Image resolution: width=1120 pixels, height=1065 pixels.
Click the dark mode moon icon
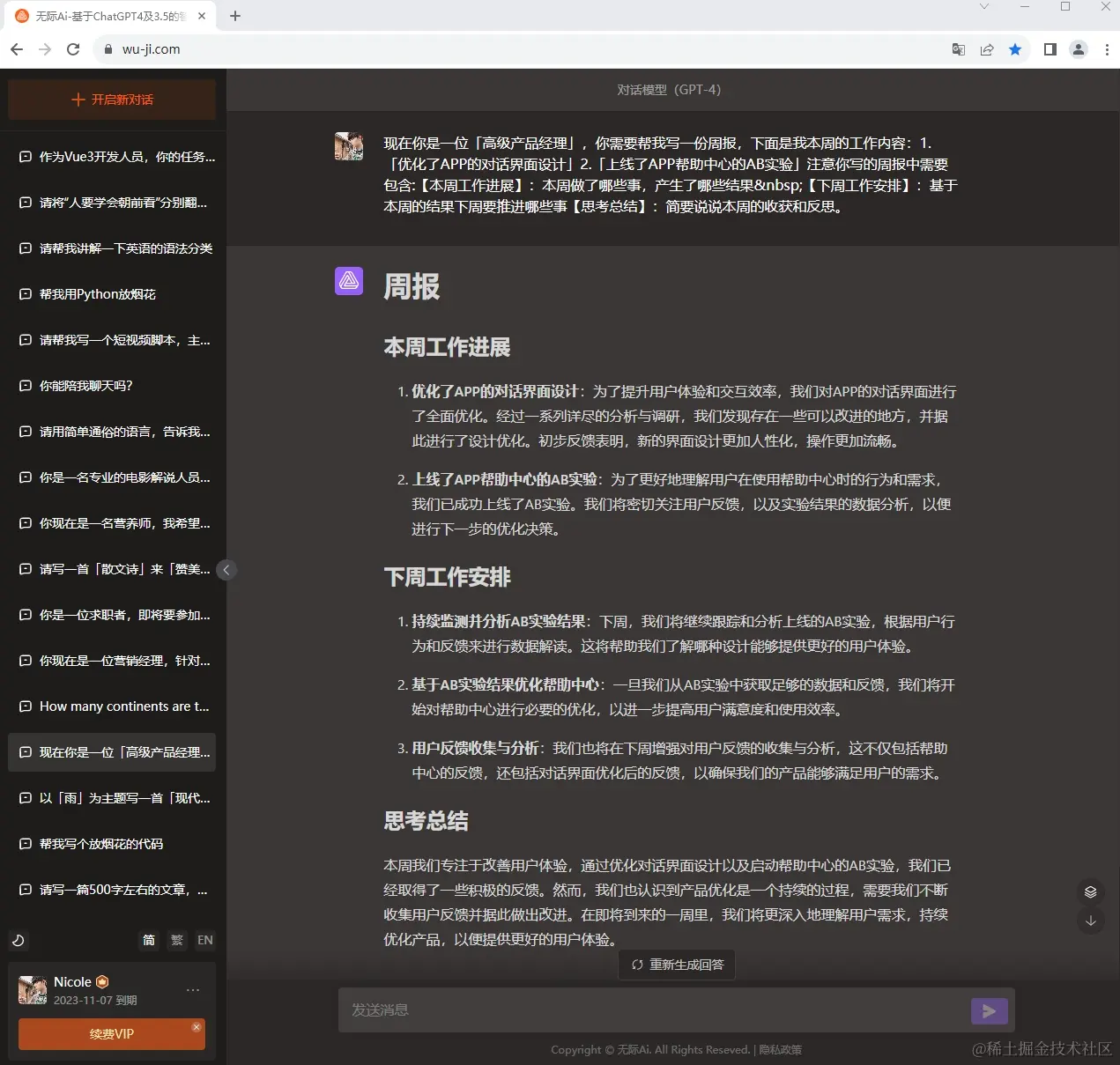click(19, 940)
